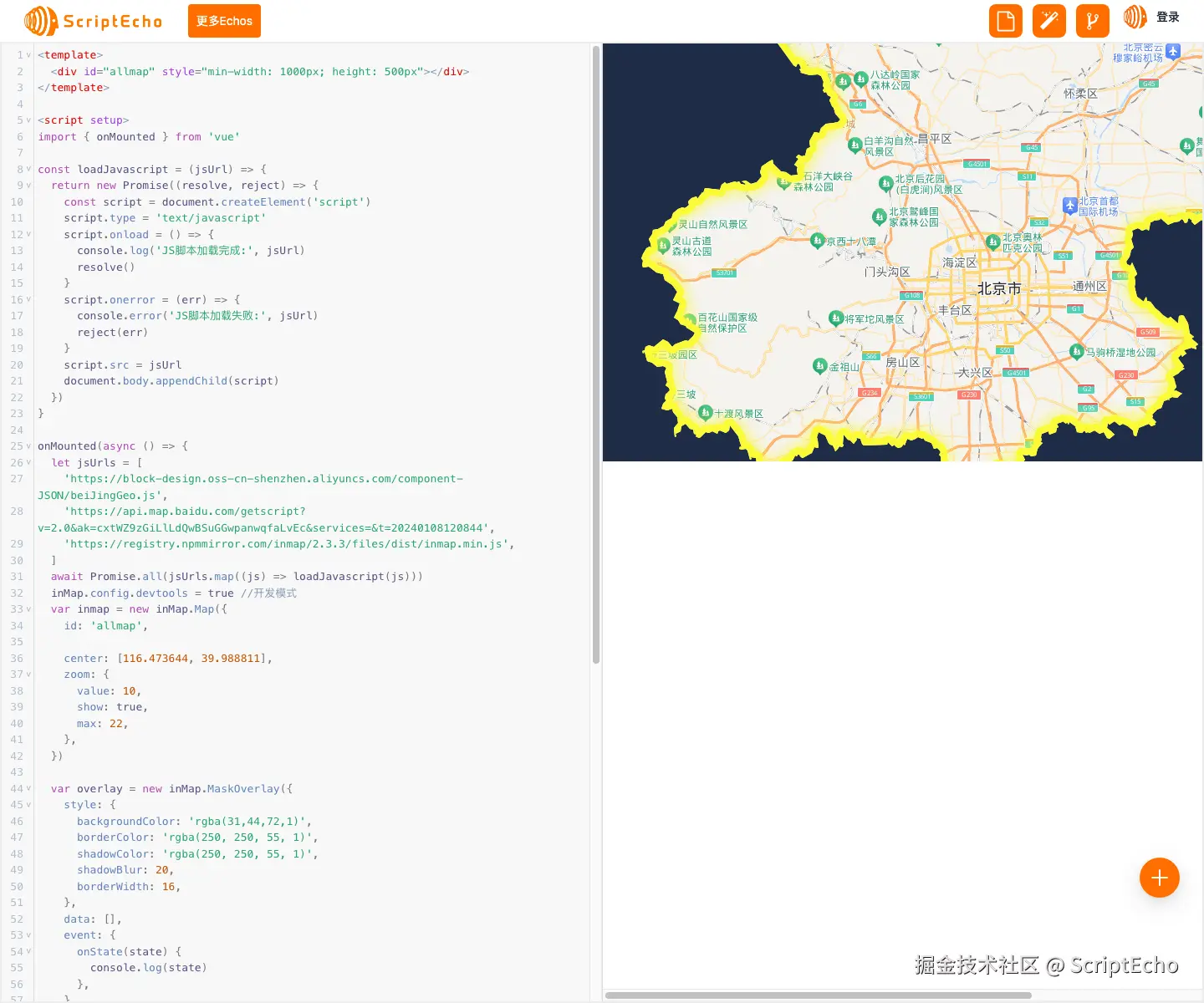
Task: Fold the style object at line 45
Action: point(28,805)
